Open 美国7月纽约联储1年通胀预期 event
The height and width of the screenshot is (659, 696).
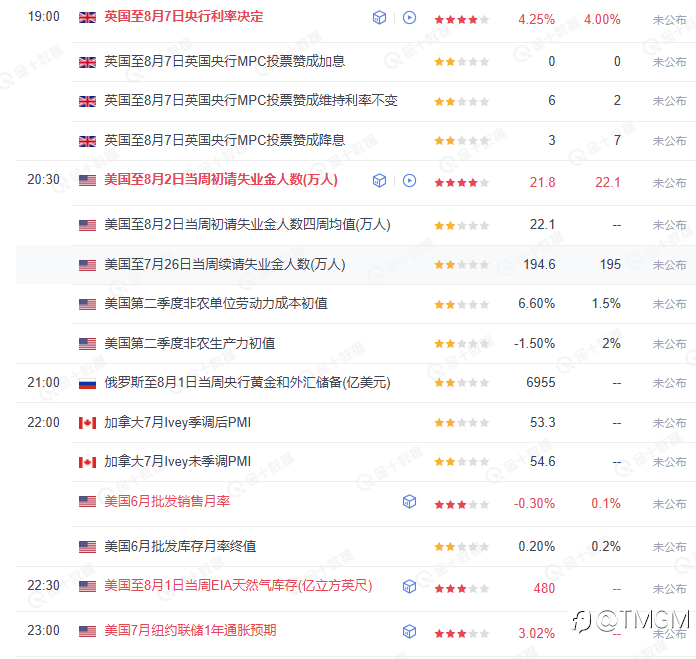190,630
